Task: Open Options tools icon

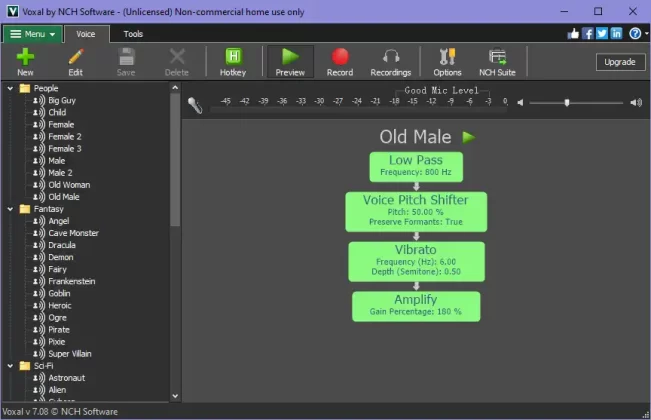Action: [447, 57]
